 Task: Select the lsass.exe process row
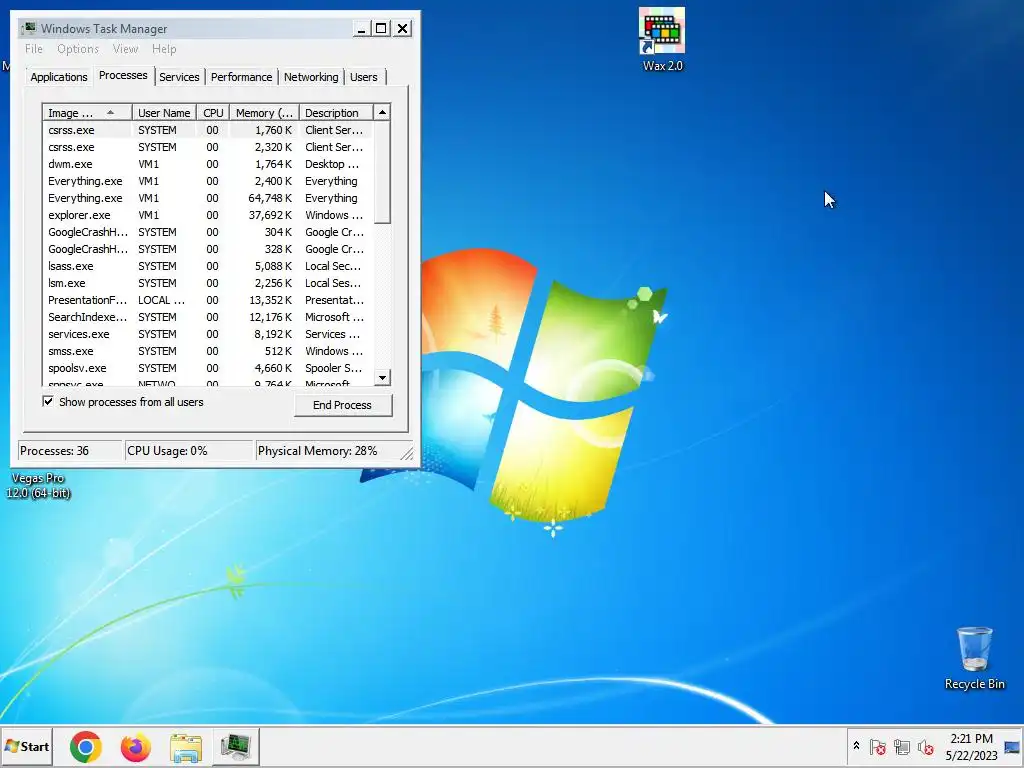pyautogui.click(x=208, y=266)
